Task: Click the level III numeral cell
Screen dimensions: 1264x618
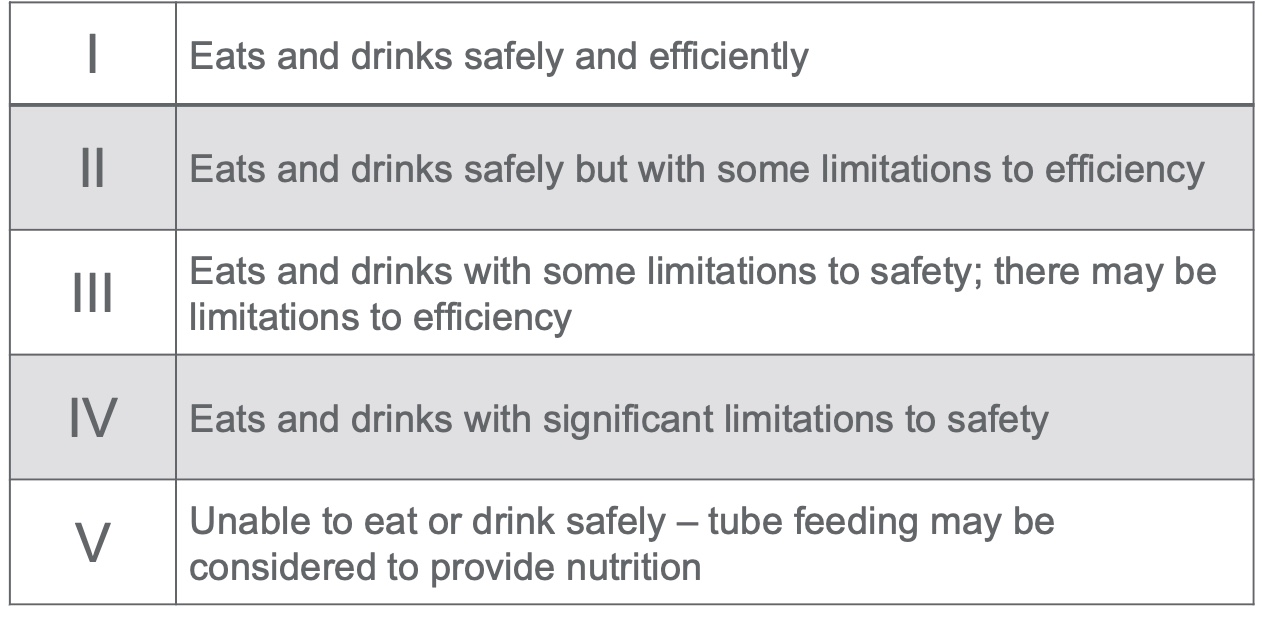Action: (x=93, y=293)
